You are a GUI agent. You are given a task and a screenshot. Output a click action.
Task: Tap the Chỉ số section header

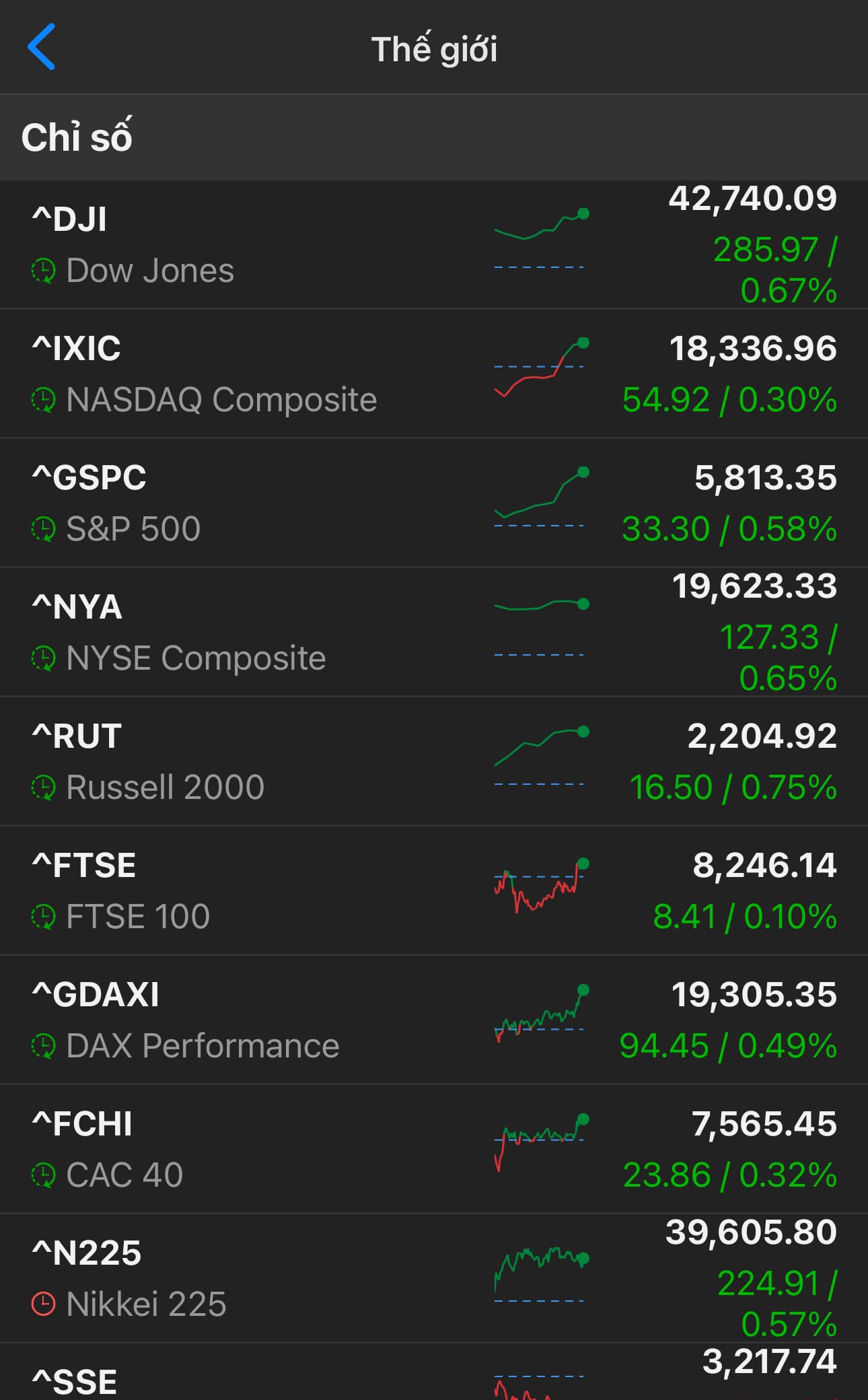tap(77, 137)
